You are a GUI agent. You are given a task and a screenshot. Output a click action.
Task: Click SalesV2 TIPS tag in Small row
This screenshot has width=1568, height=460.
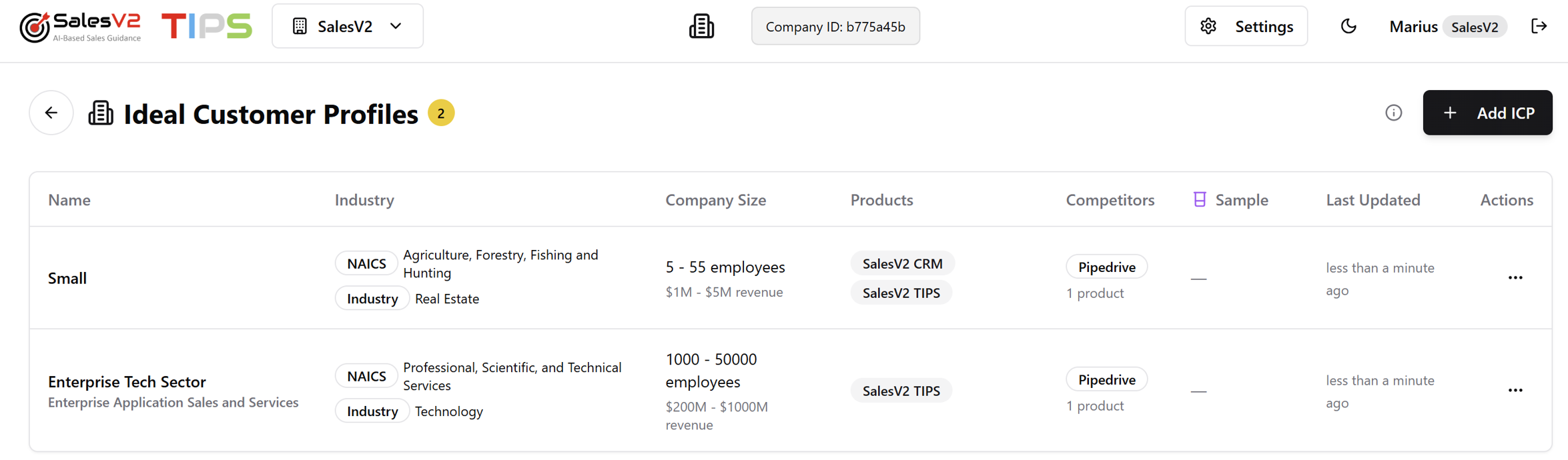pos(901,293)
